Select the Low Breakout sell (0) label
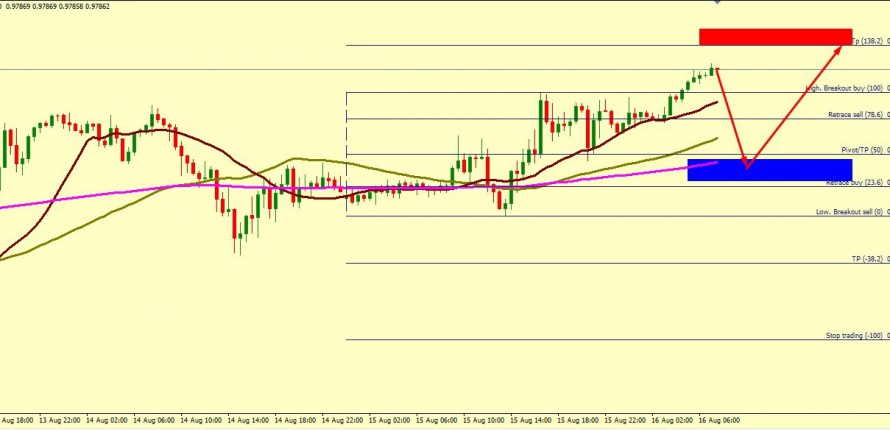The image size is (890, 430). (x=849, y=212)
